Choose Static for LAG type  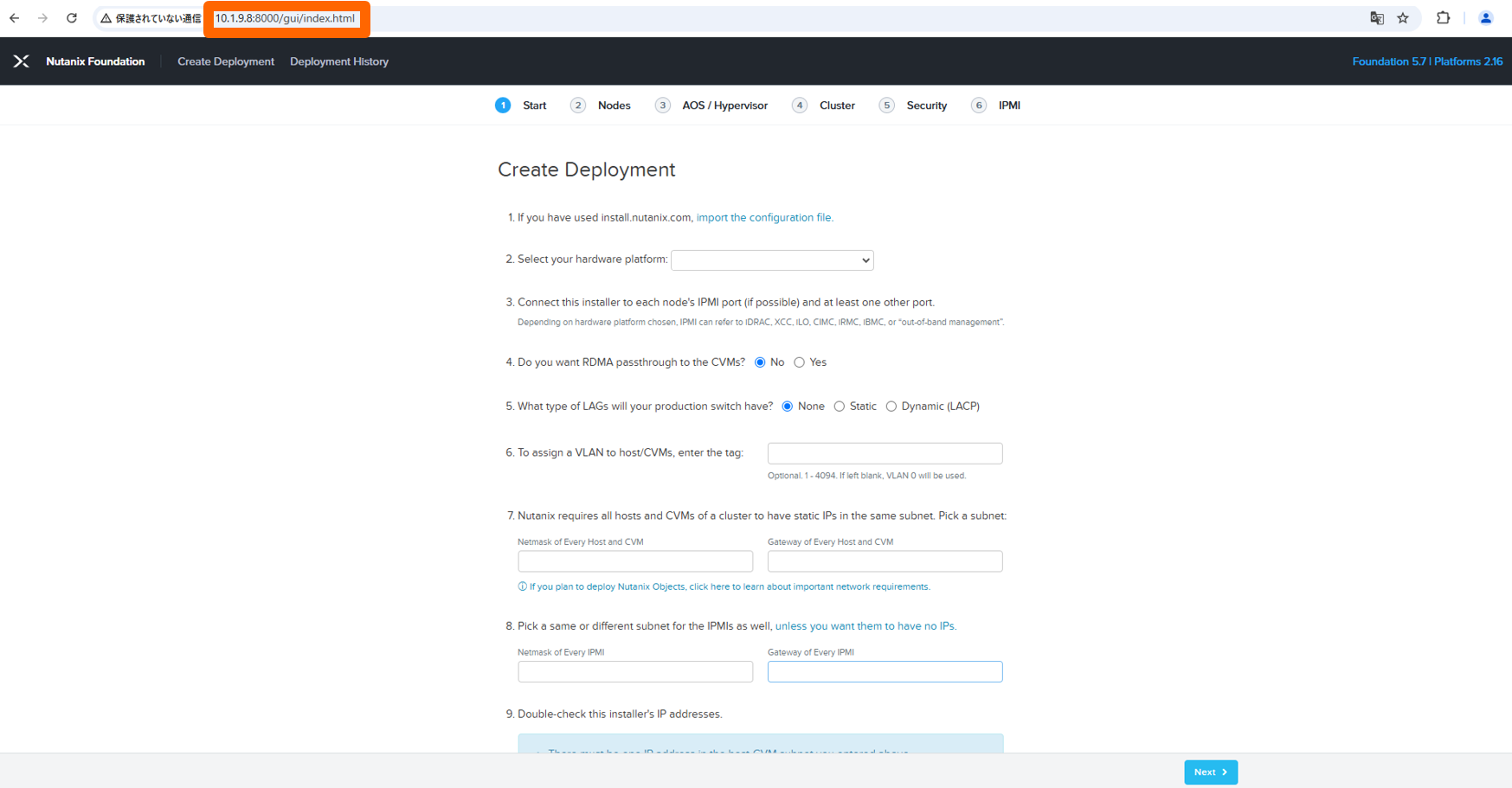click(840, 407)
